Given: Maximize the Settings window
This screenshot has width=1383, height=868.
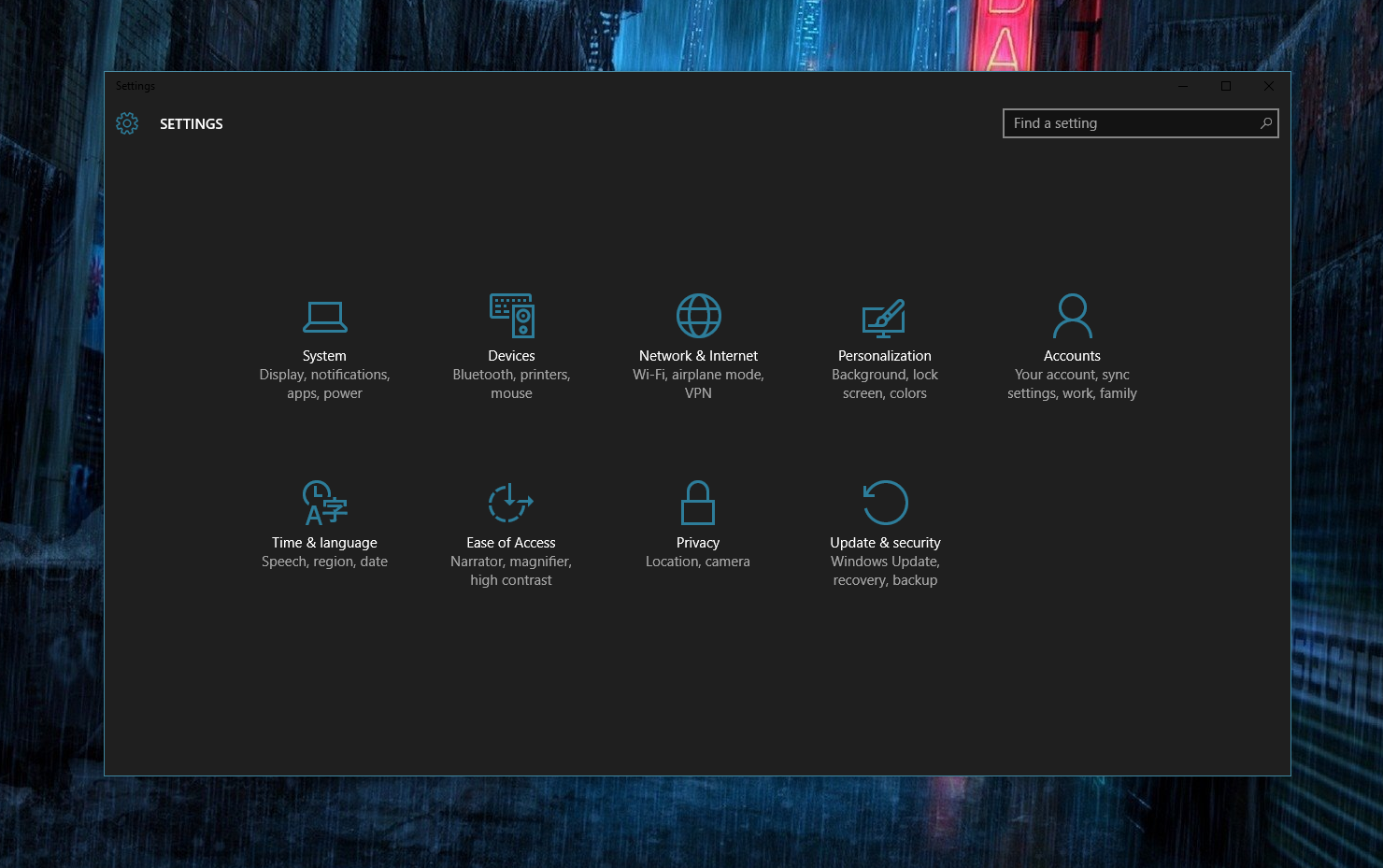Looking at the screenshot, I should pyautogui.click(x=1226, y=86).
